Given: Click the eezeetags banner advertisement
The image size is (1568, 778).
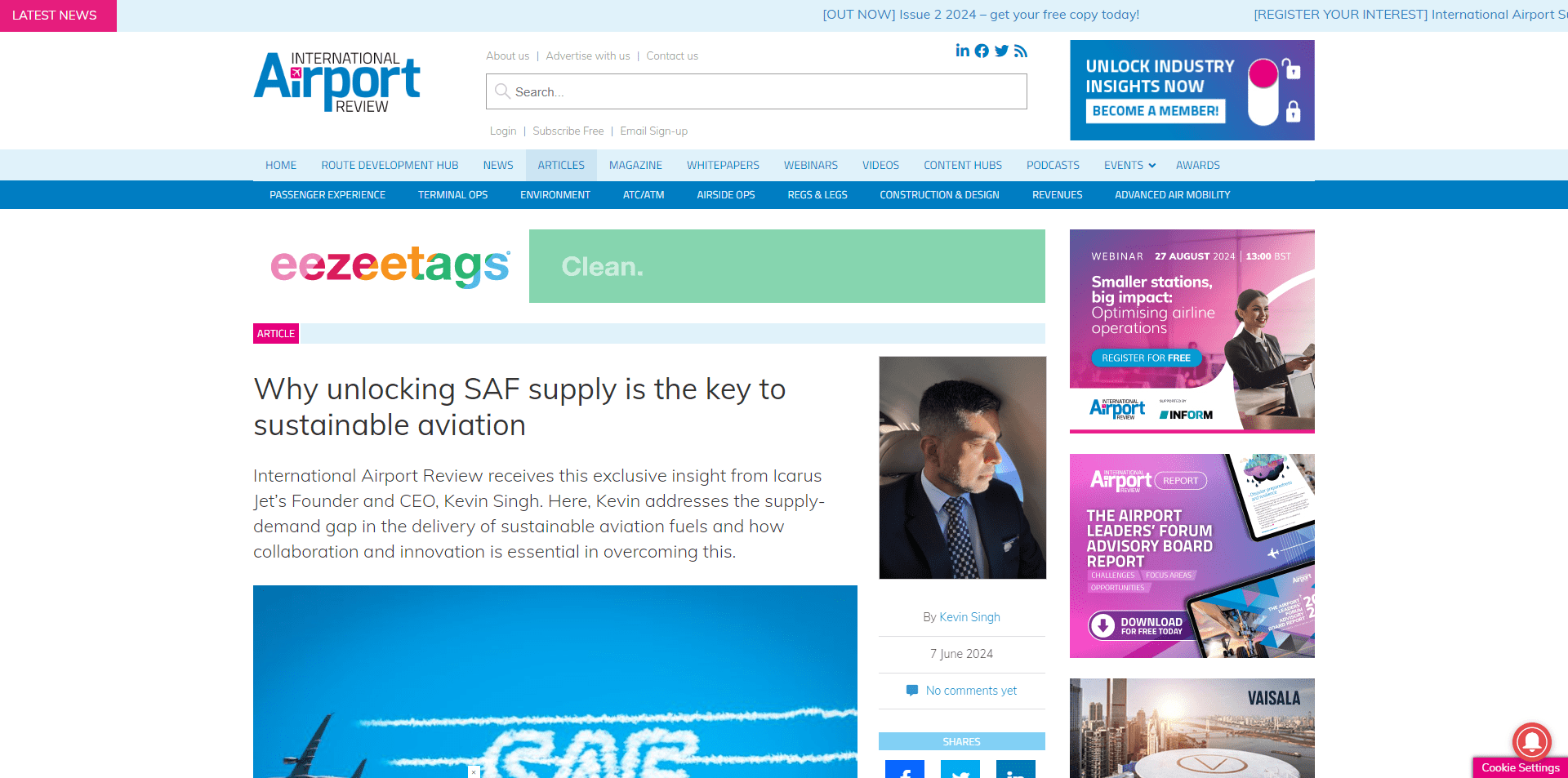Looking at the screenshot, I should (649, 266).
